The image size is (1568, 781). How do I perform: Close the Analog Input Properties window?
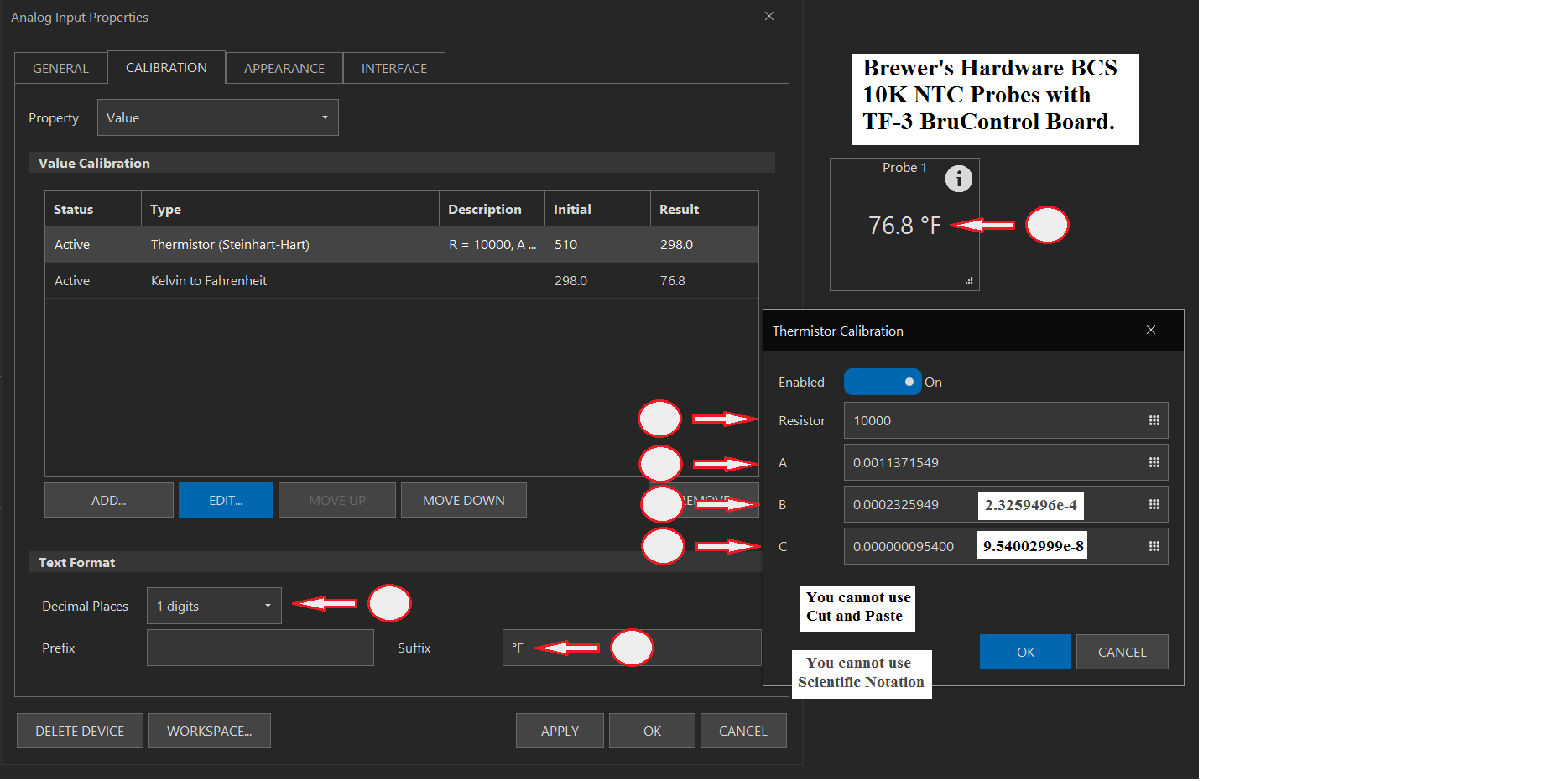(769, 16)
